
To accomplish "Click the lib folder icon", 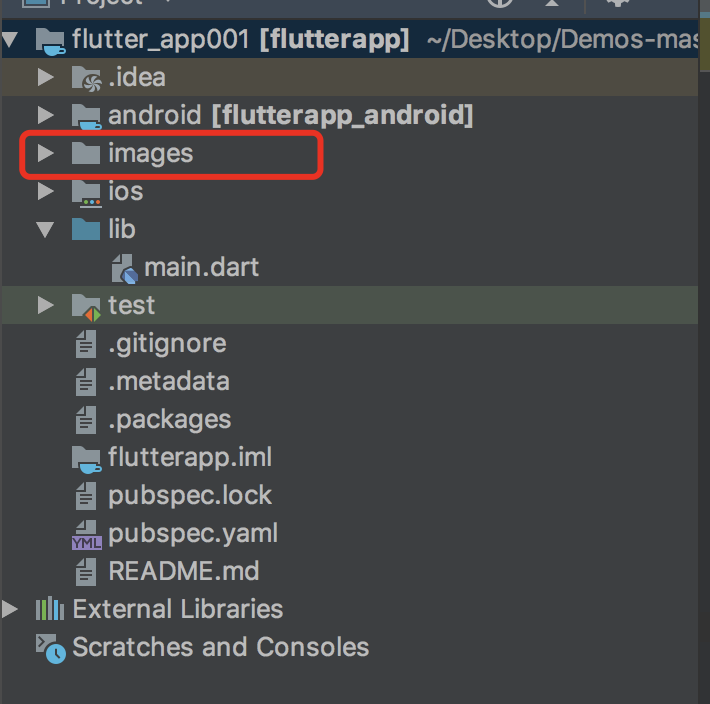I will [86, 229].
